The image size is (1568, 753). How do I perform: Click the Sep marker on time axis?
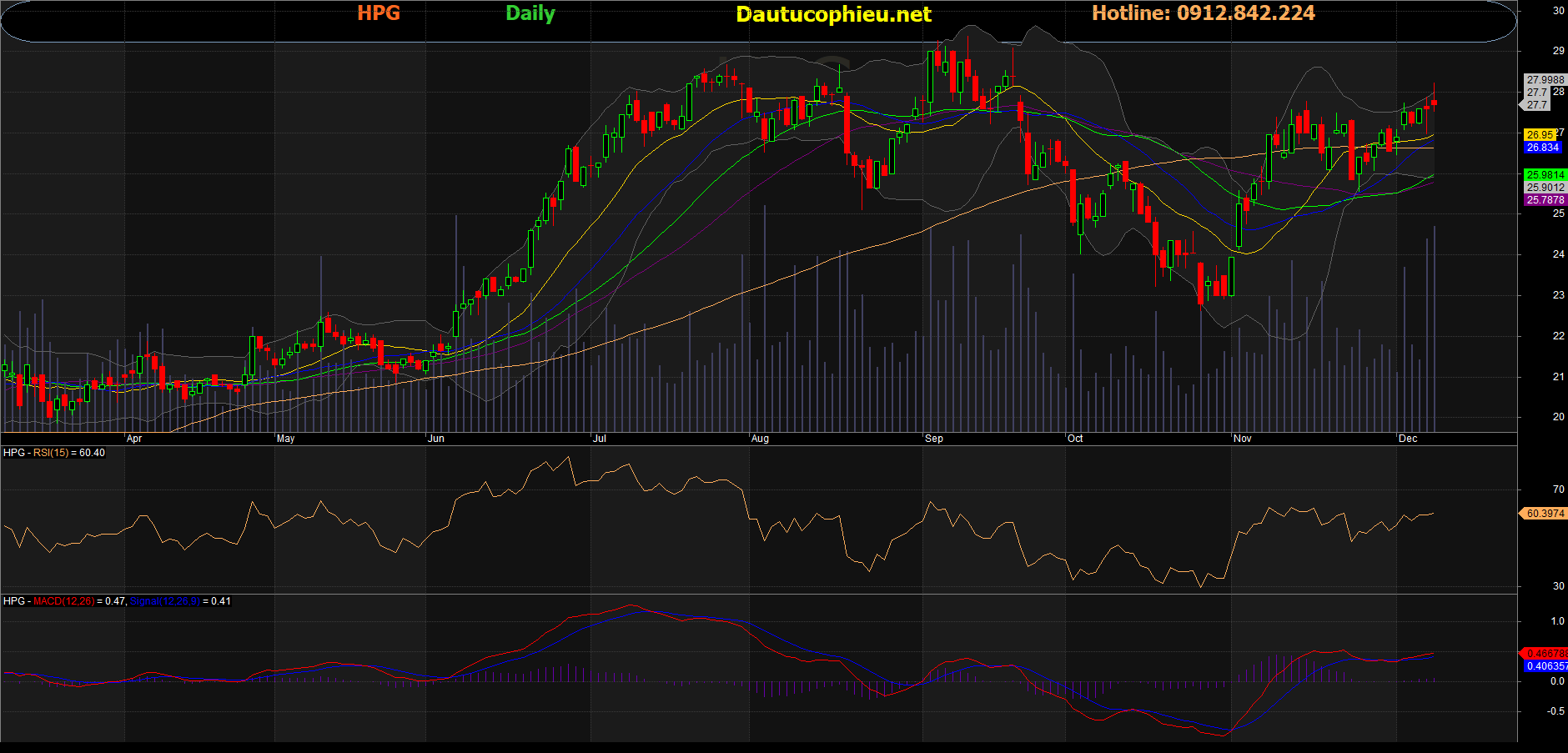[933, 439]
